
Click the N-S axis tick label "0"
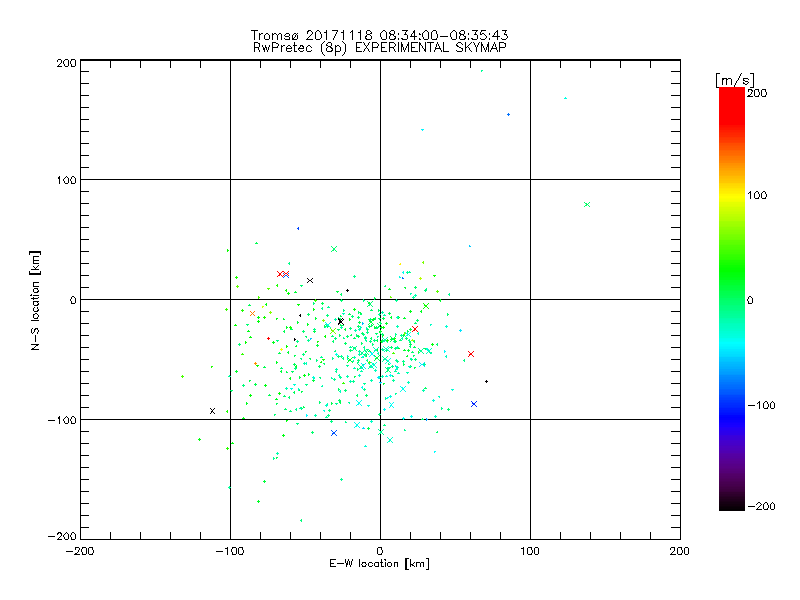(x=73, y=301)
